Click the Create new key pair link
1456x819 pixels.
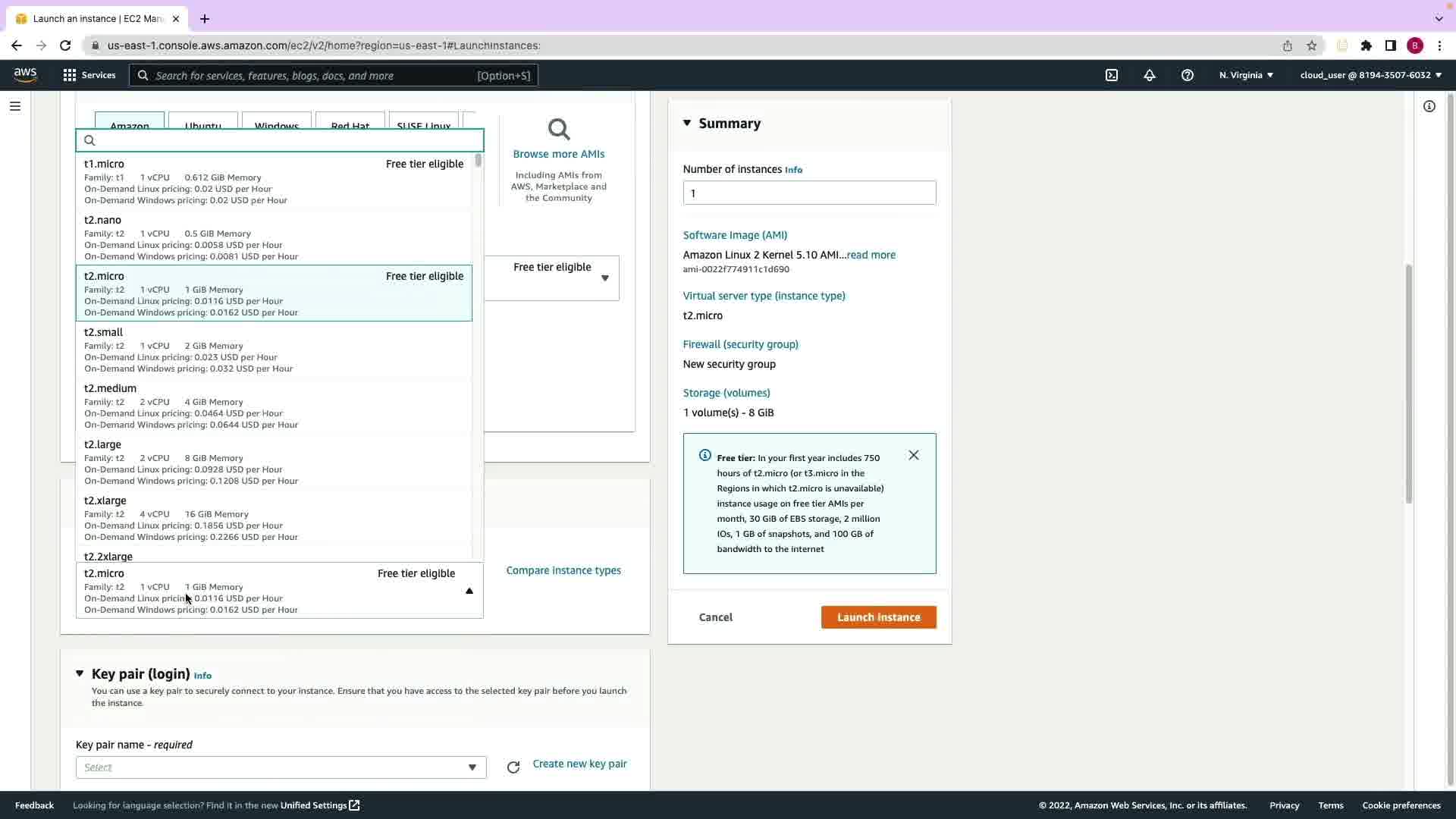579,764
